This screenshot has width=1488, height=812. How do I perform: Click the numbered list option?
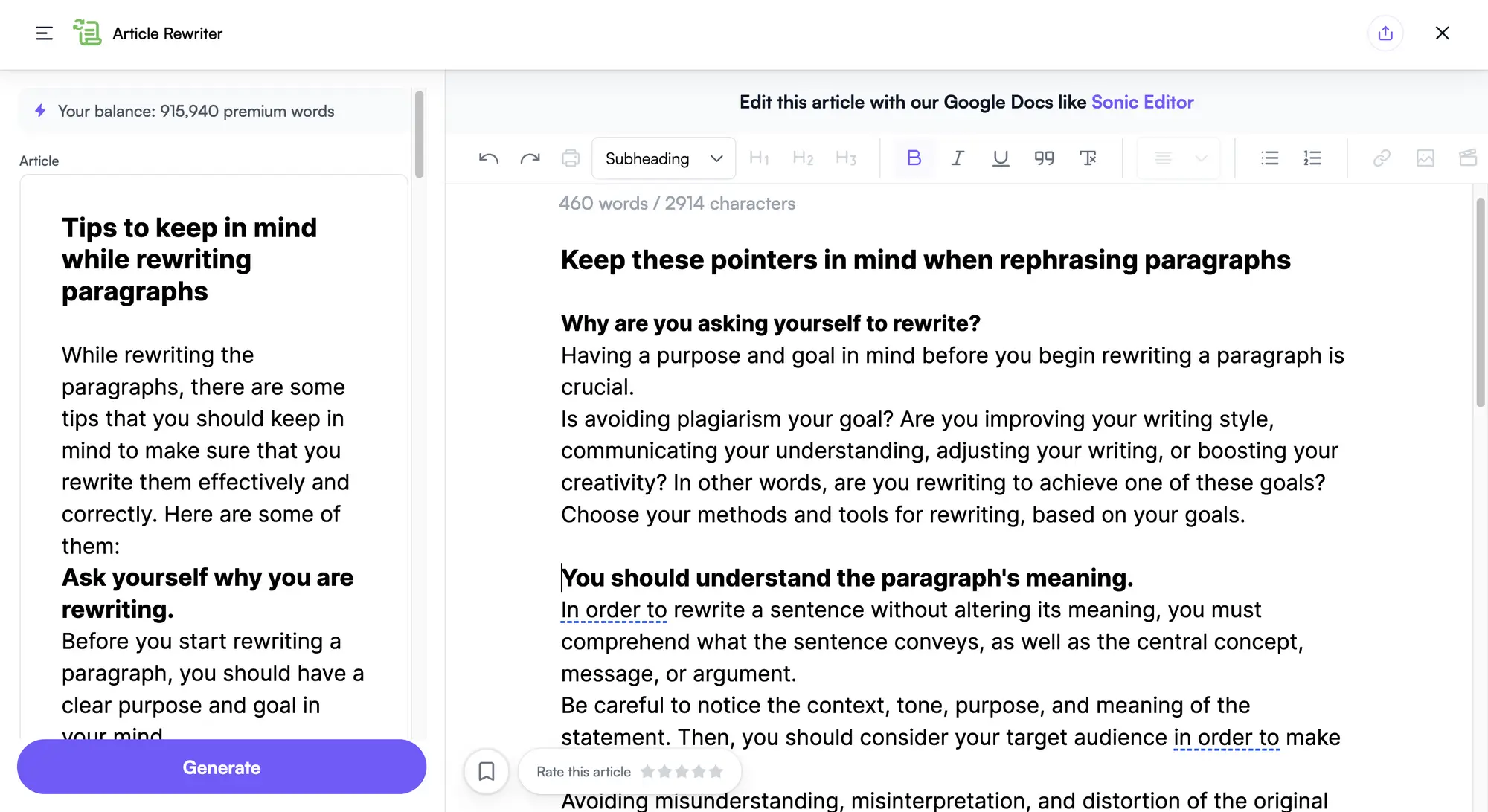(1312, 158)
